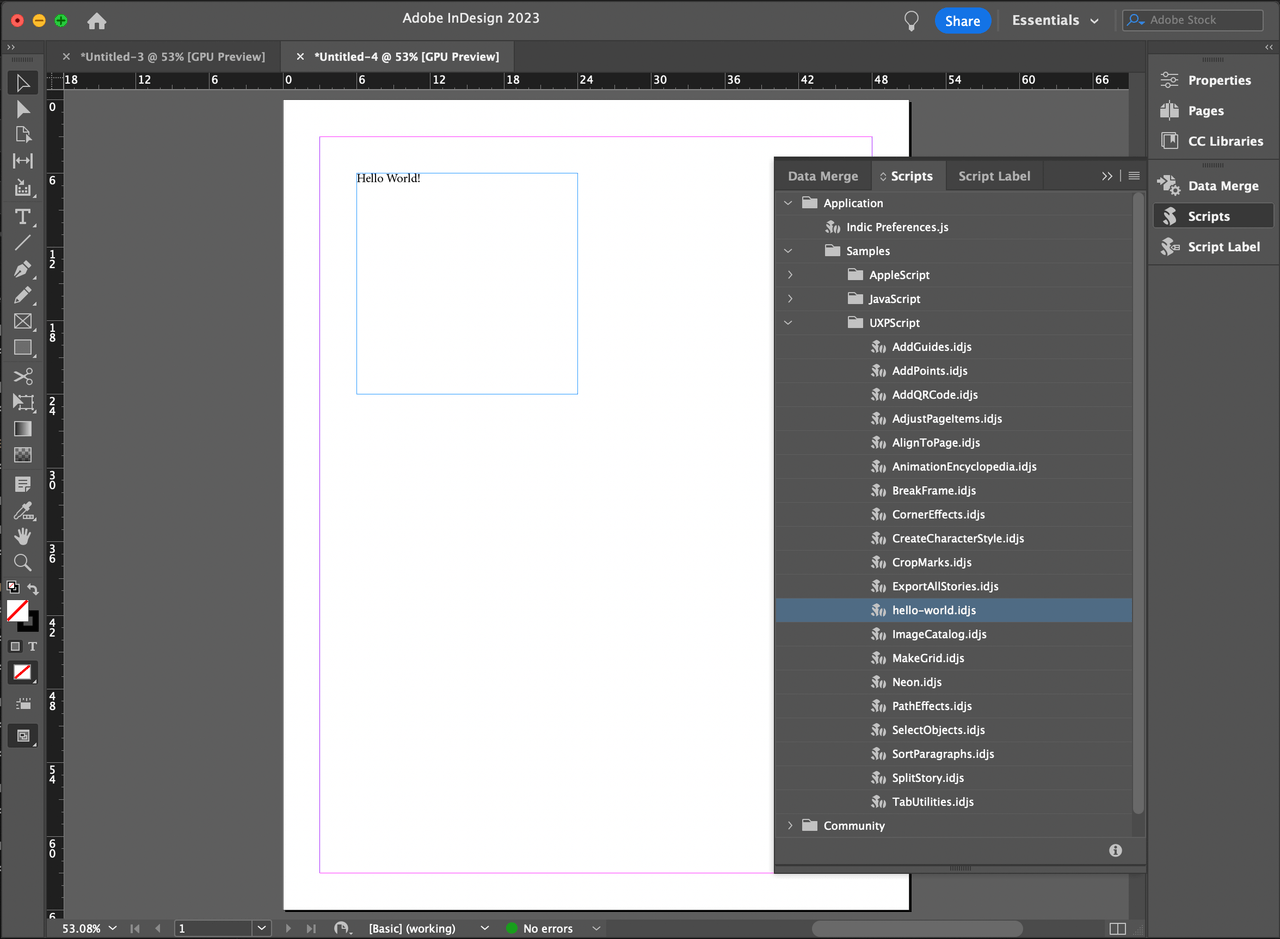The image size is (1280, 939).
Task: Open Script Label from the dock
Action: pyautogui.click(x=1213, y=247)
